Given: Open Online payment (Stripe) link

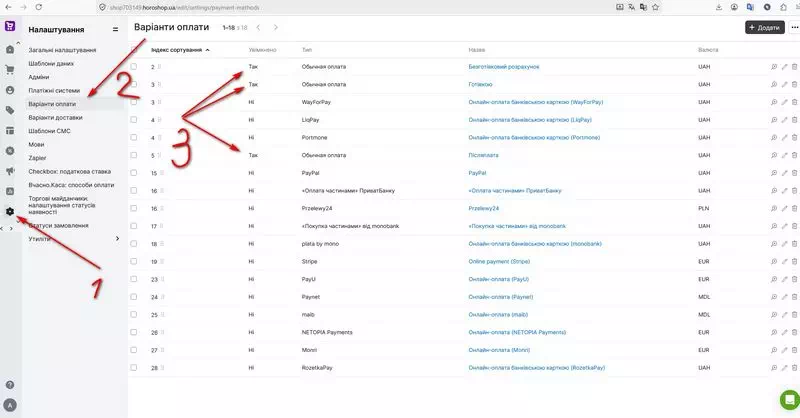Looking at the screenshot, I should click(499, 261).
